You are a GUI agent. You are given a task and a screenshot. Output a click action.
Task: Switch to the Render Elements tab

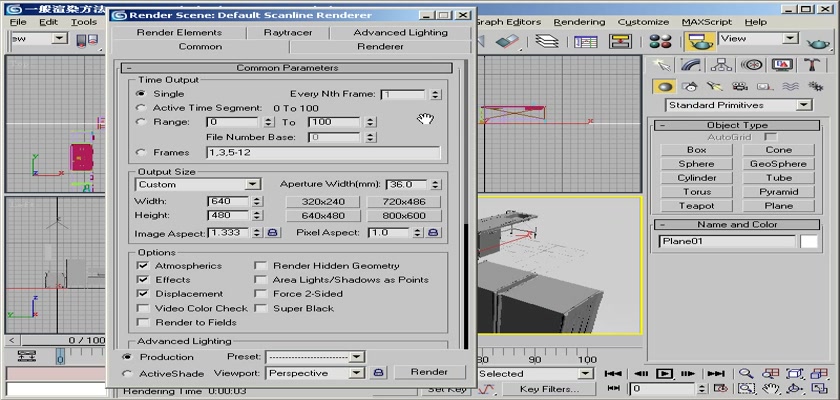click(179, 33)
